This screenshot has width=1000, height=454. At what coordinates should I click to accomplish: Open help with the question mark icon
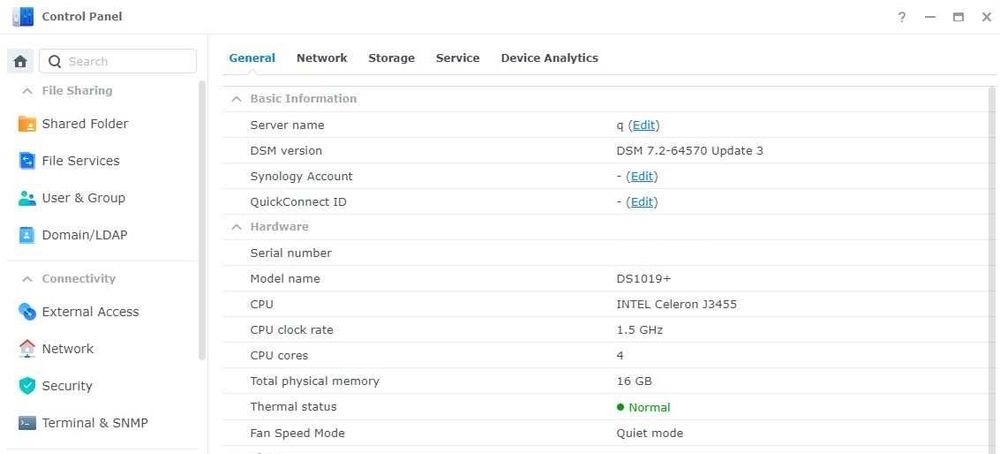pyautogui.click(x=901, y=17)
